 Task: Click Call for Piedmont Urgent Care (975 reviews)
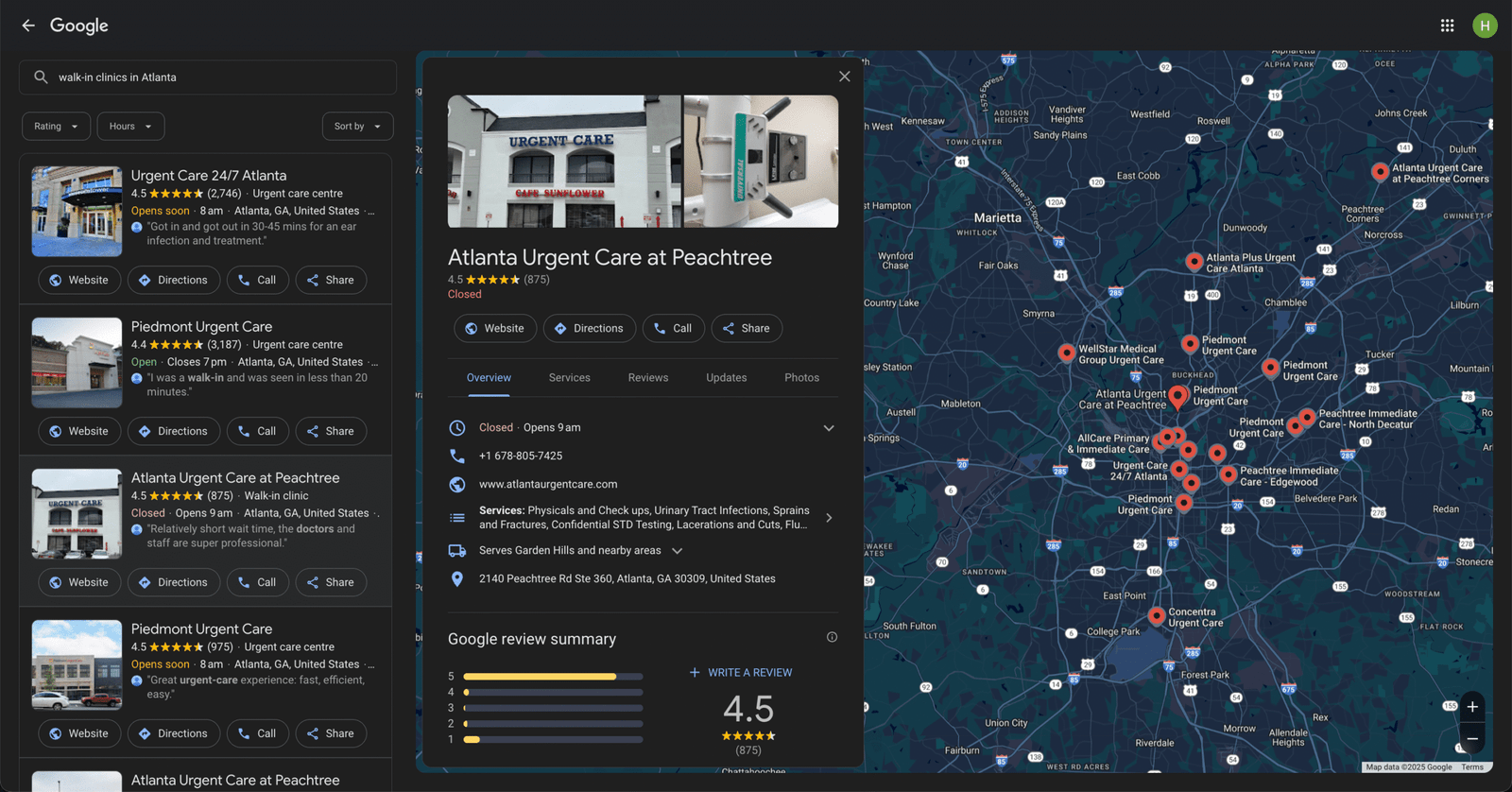click(258, 734)
